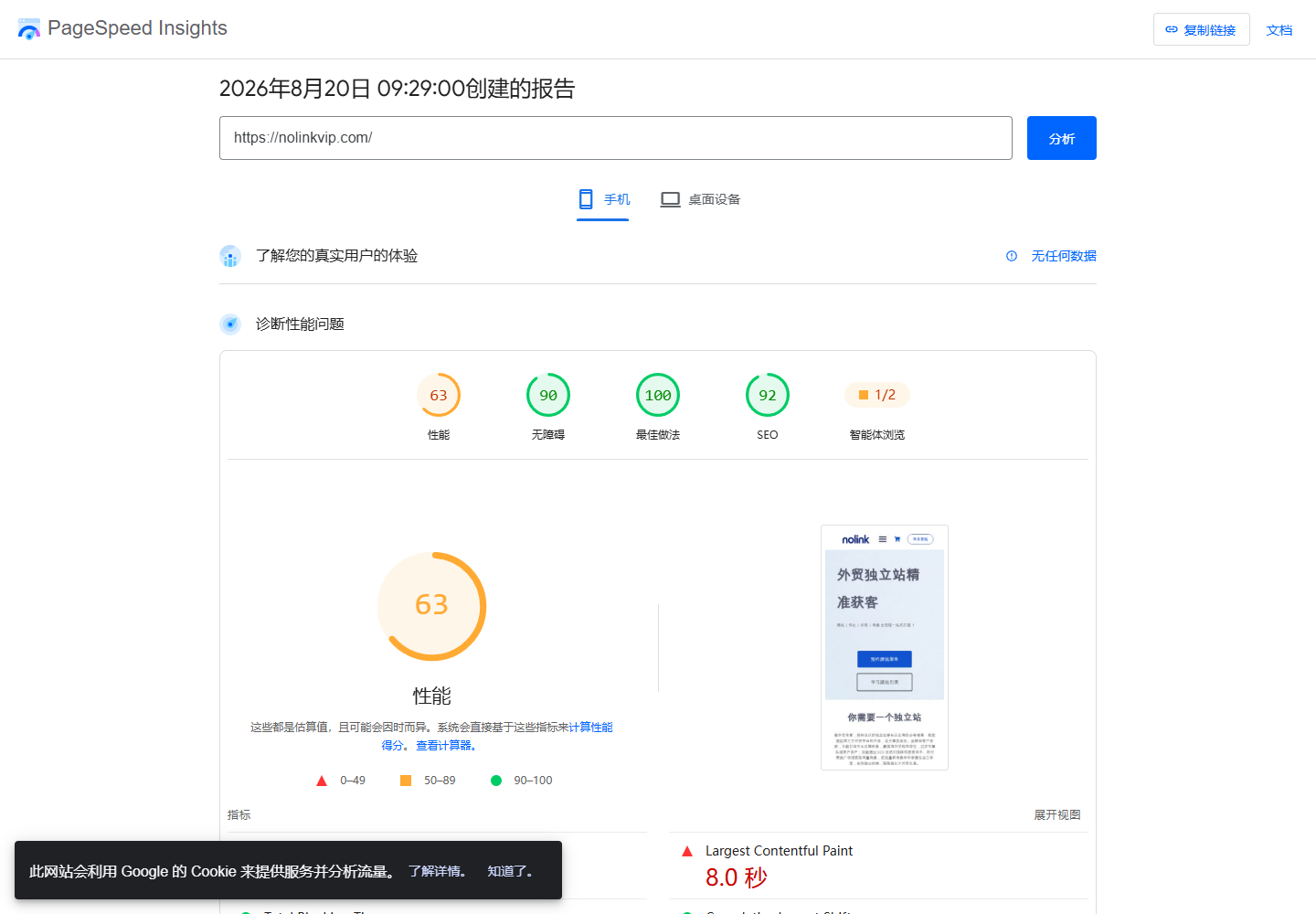
Task: Click the 无任何数据 info link
Action: click(1064, 256)
